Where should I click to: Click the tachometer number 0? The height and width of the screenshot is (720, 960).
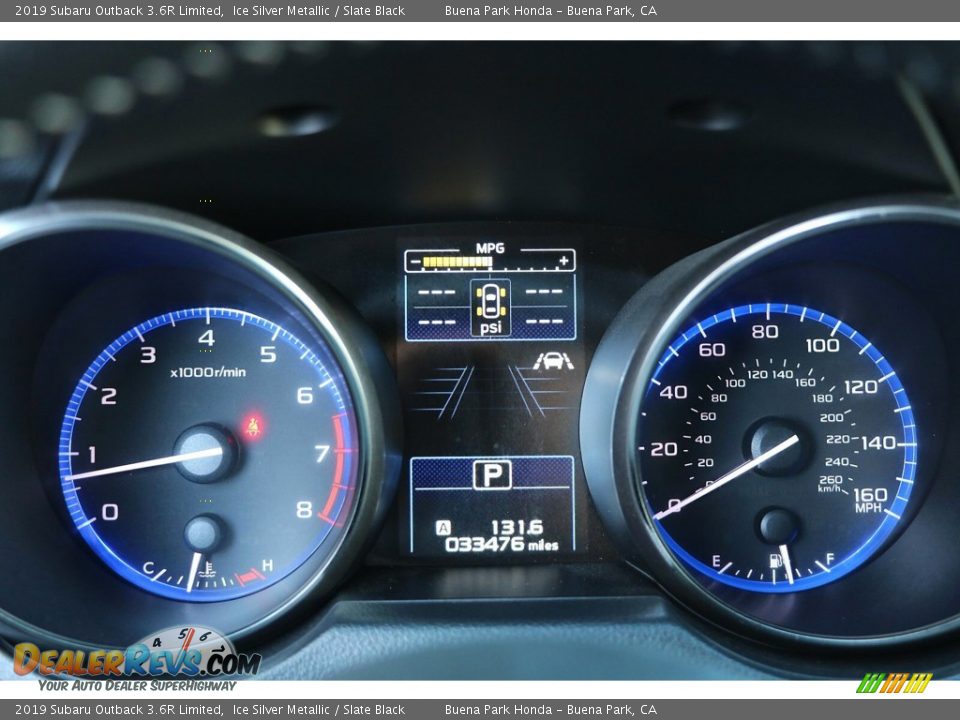[x=110, y=512]
